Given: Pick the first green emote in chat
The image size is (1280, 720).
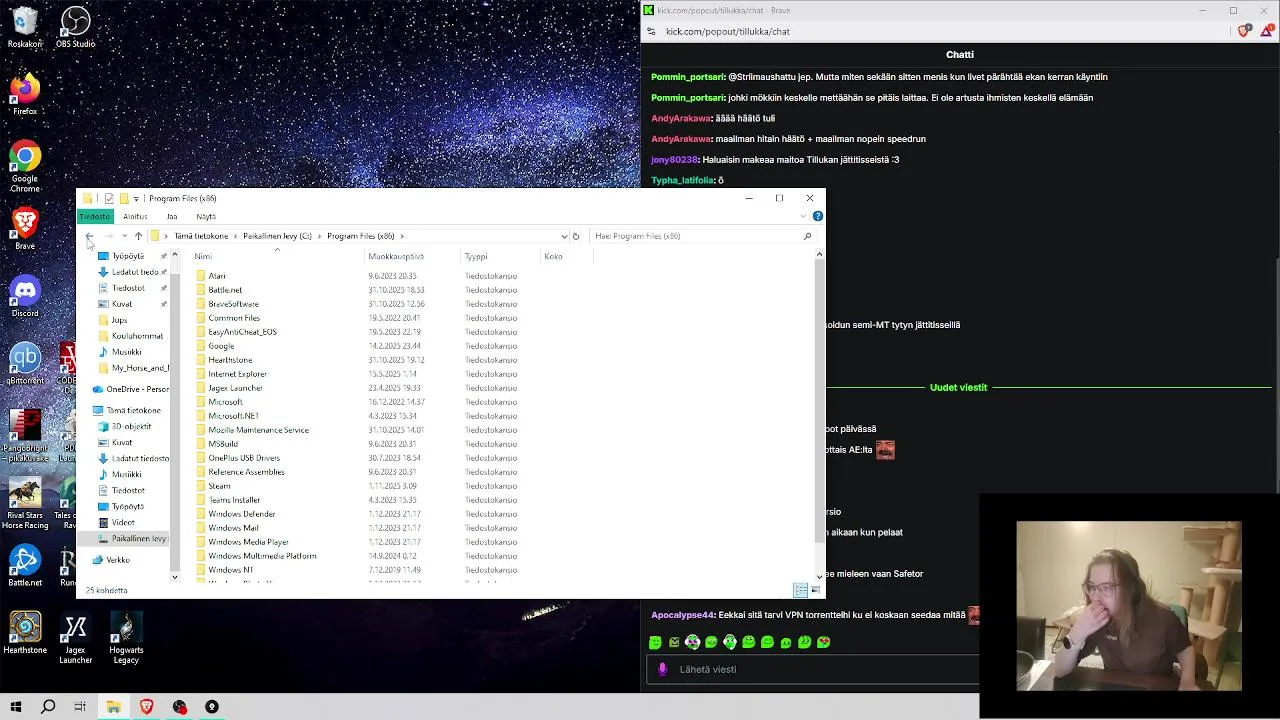Looking at the screenshot, I should tap(655, 642).
